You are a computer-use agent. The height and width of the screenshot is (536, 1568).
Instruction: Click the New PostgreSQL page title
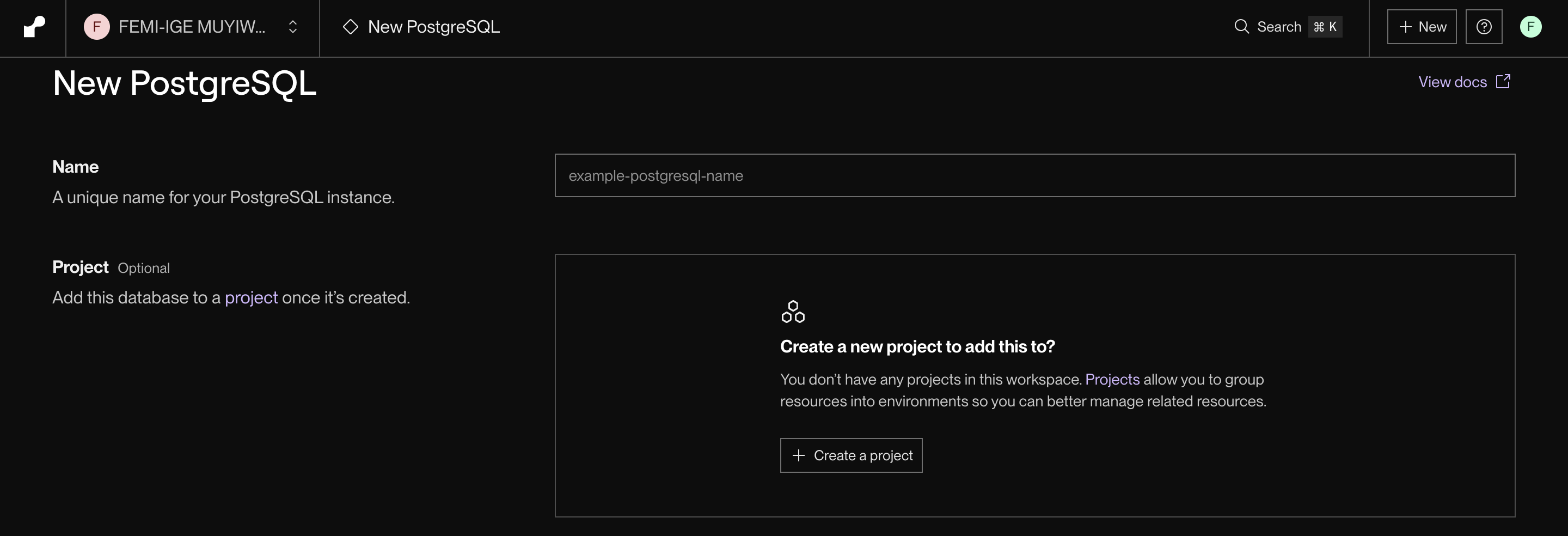[185, 83]
